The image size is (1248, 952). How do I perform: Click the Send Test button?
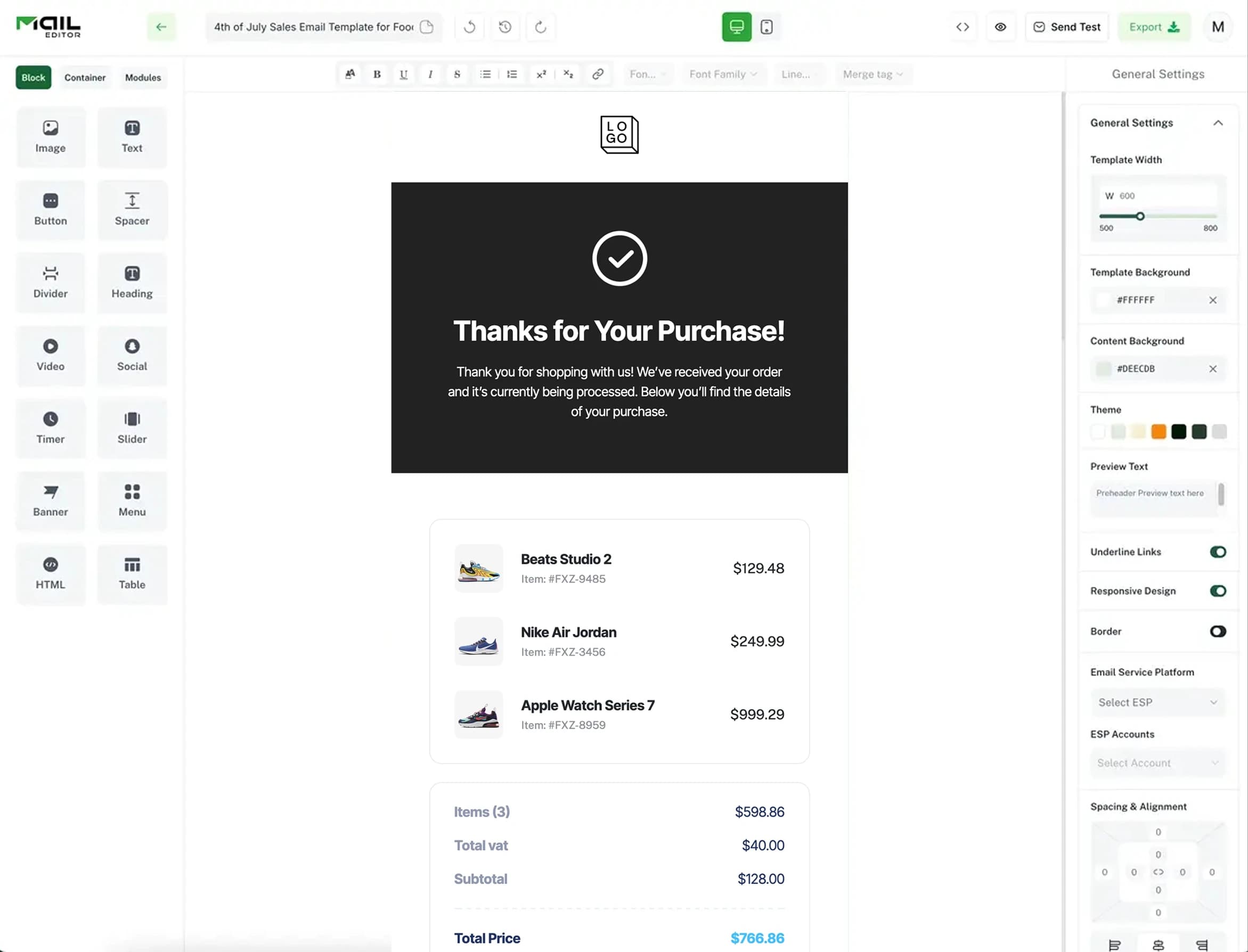[x=1067, y=27]
